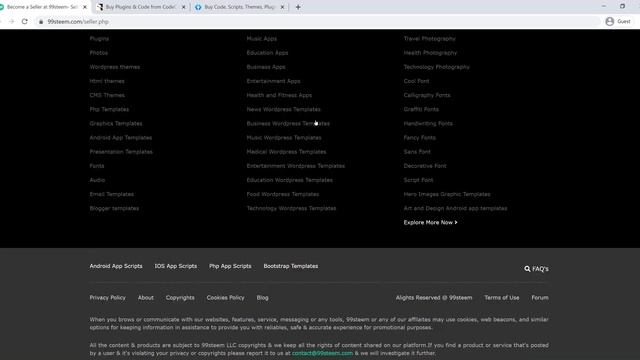Open the Guest profile icon
Image resolution: width=640 pixels, height=360 pixels.
tap(610, 22)
